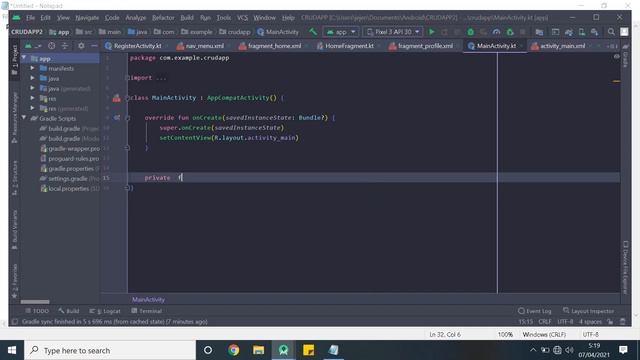Image resolution: width=640 pixels, height=360 pixels.
Task: Open the SDK Manager icon
Action: coord(595,31)
